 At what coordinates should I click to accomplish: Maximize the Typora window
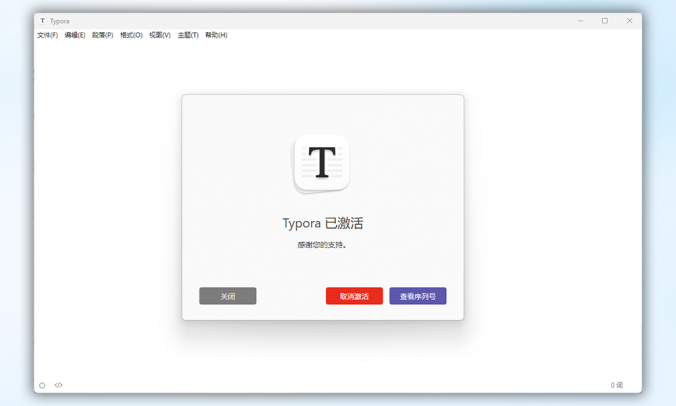[605, 21]
